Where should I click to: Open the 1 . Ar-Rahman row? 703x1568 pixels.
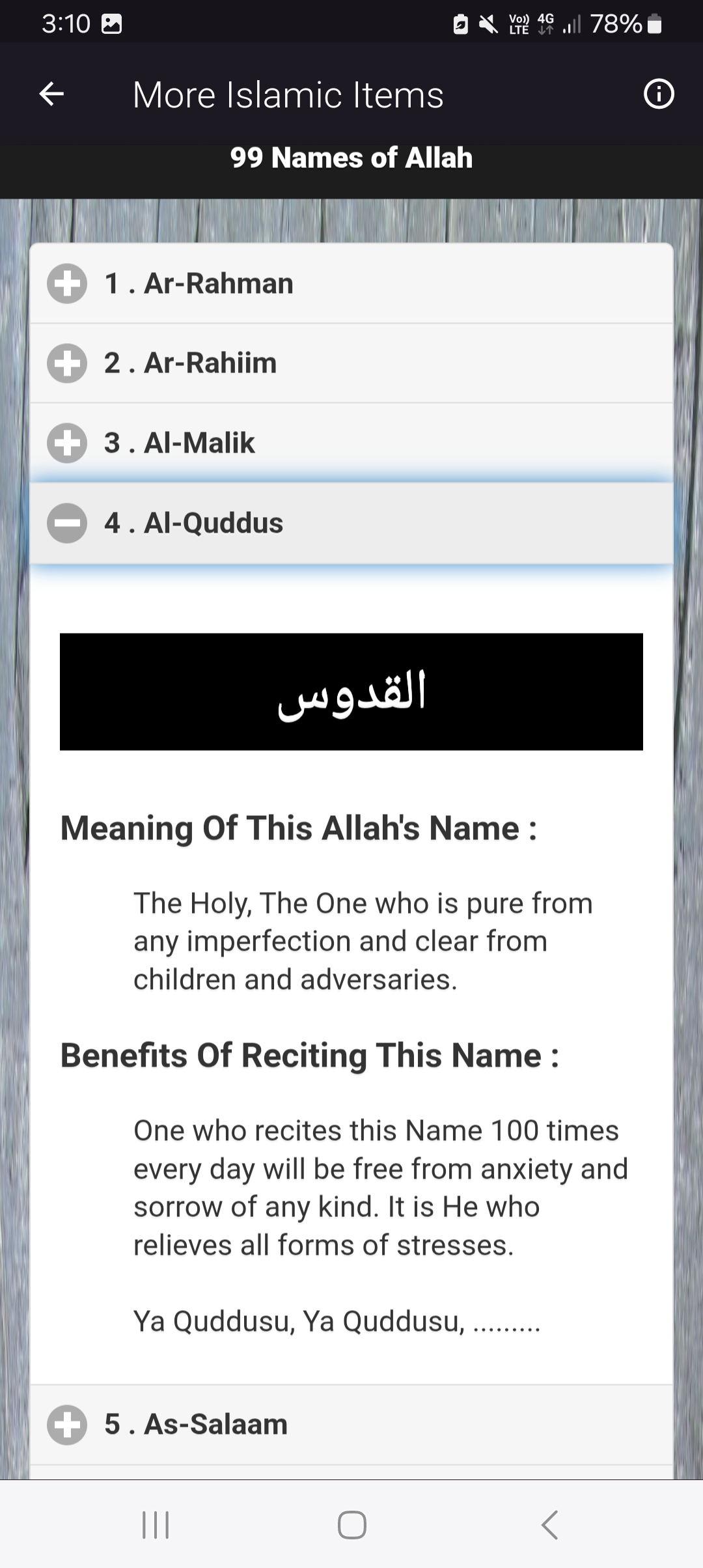click(351, 283)
